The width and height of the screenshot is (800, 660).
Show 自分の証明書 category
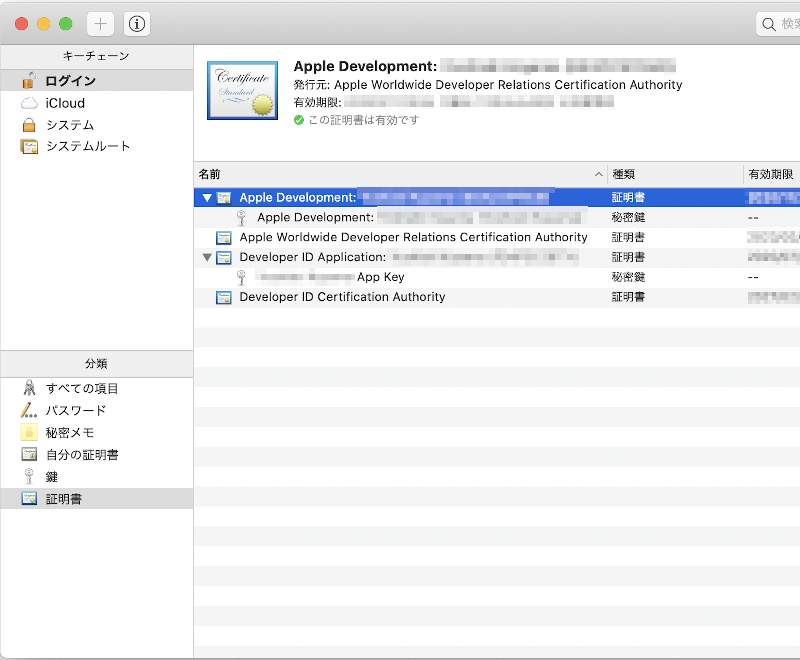pos(82,455)
